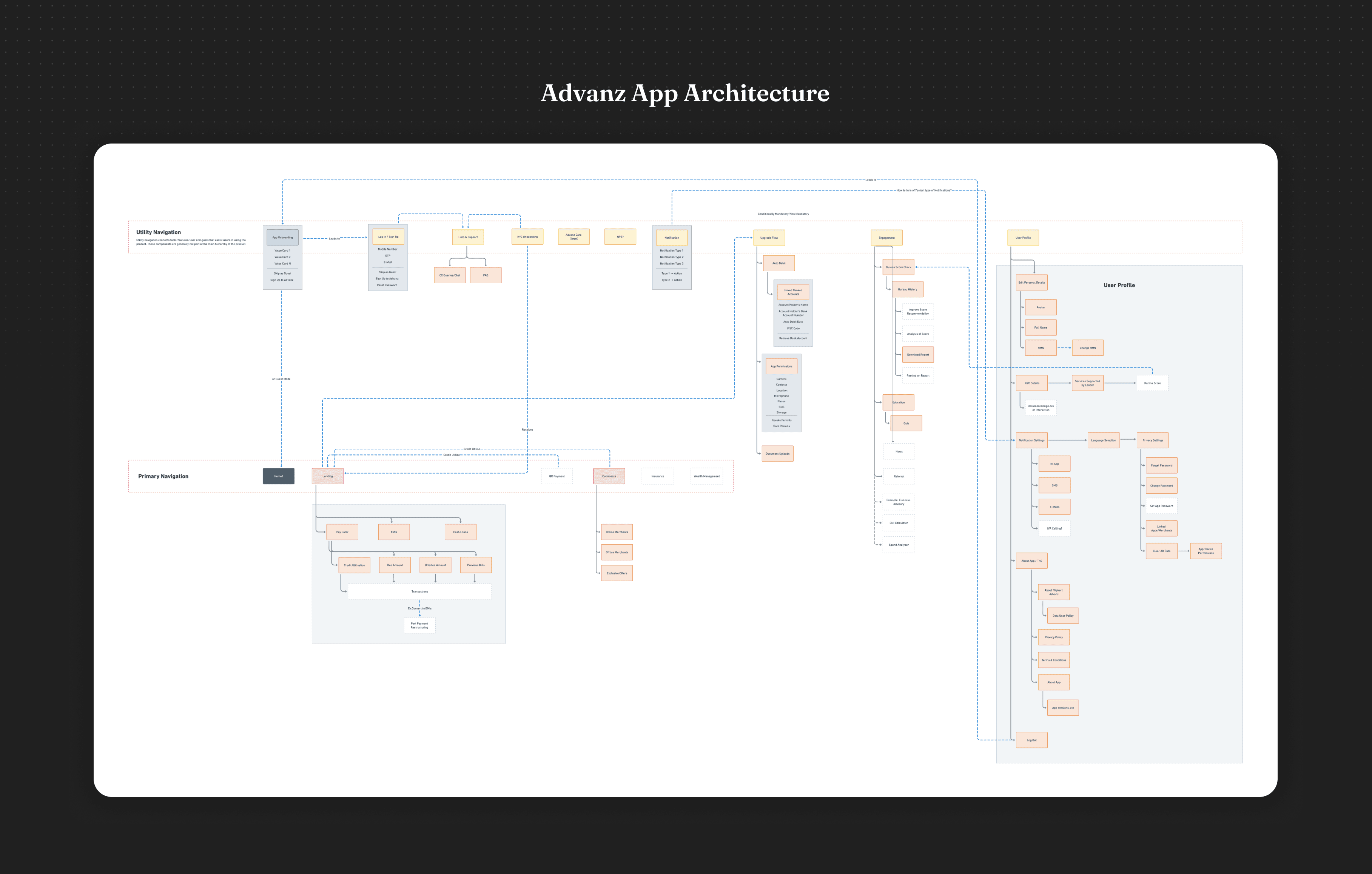Click the Offline Merchants node
The height and width of the screenshot is (874, 1372).
(x=617, y=552)
